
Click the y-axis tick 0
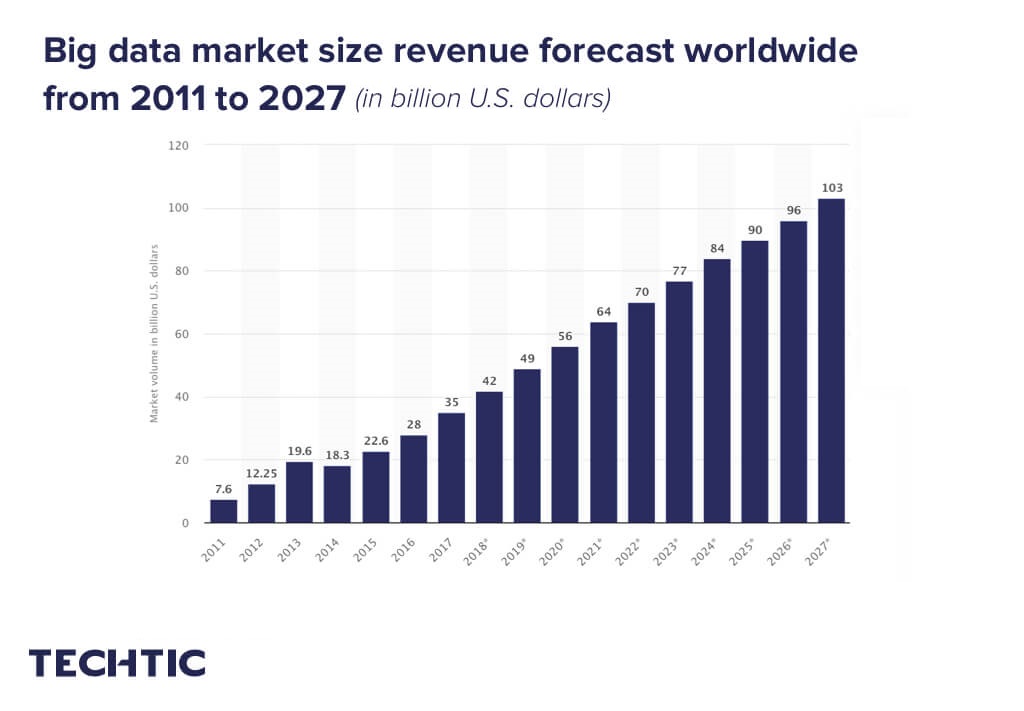[x=185, y=523]
